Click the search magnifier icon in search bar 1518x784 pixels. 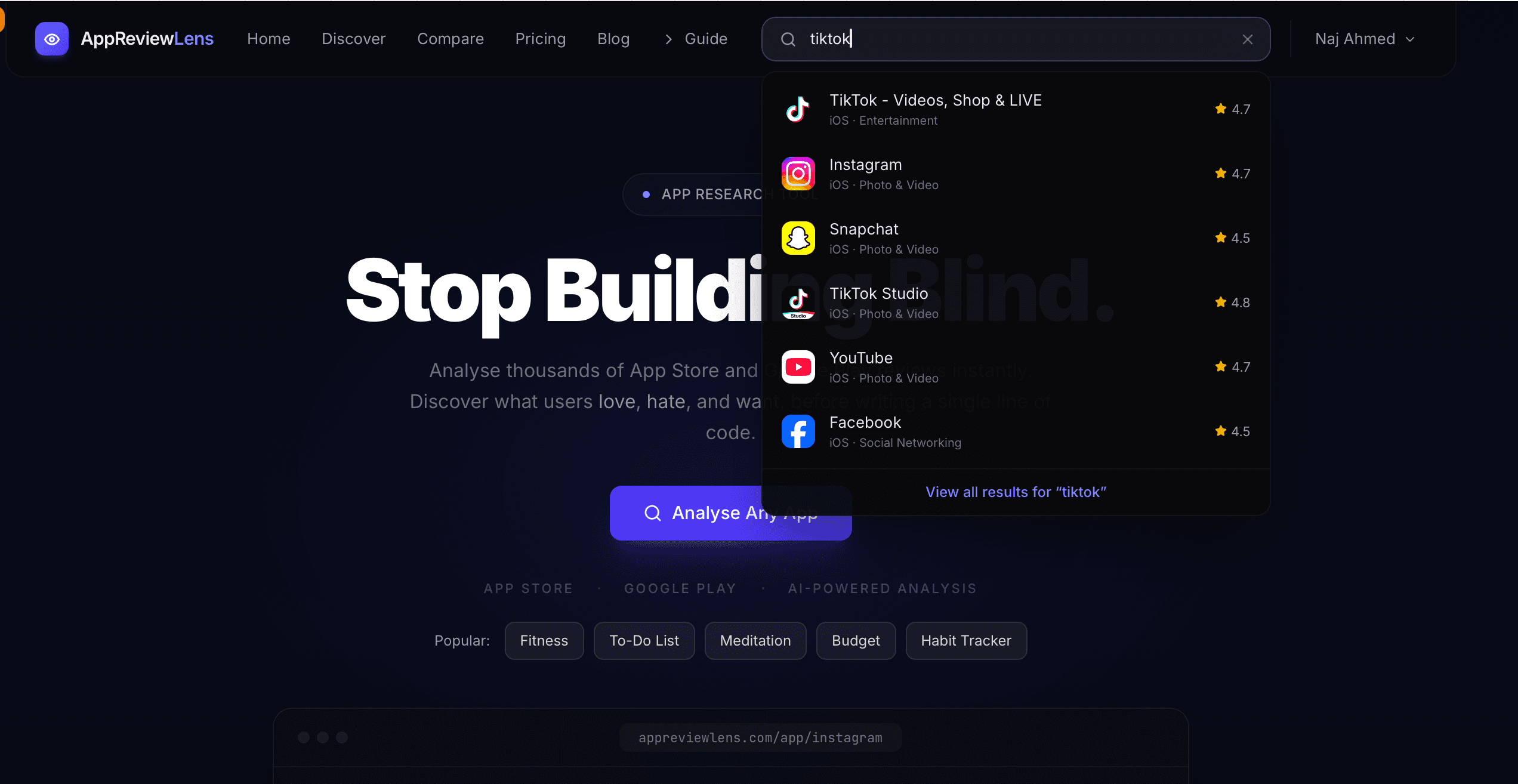pos(788,39)
